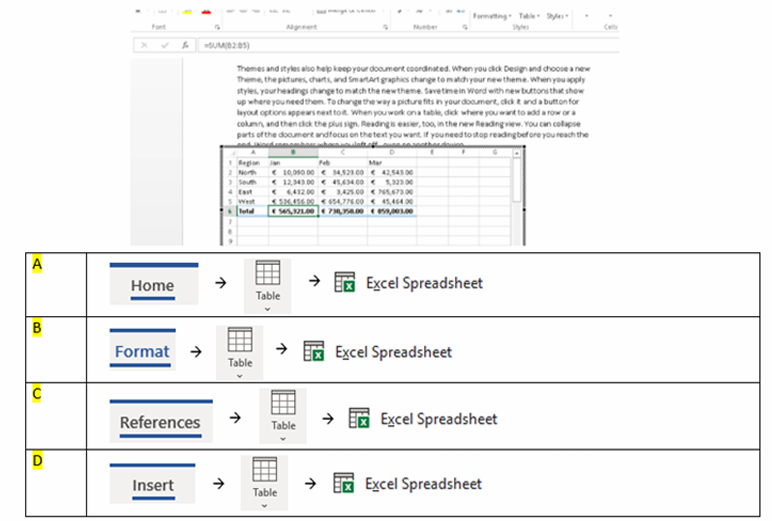
Task: Click the Table icon in option D
Action: click(265, 476)
